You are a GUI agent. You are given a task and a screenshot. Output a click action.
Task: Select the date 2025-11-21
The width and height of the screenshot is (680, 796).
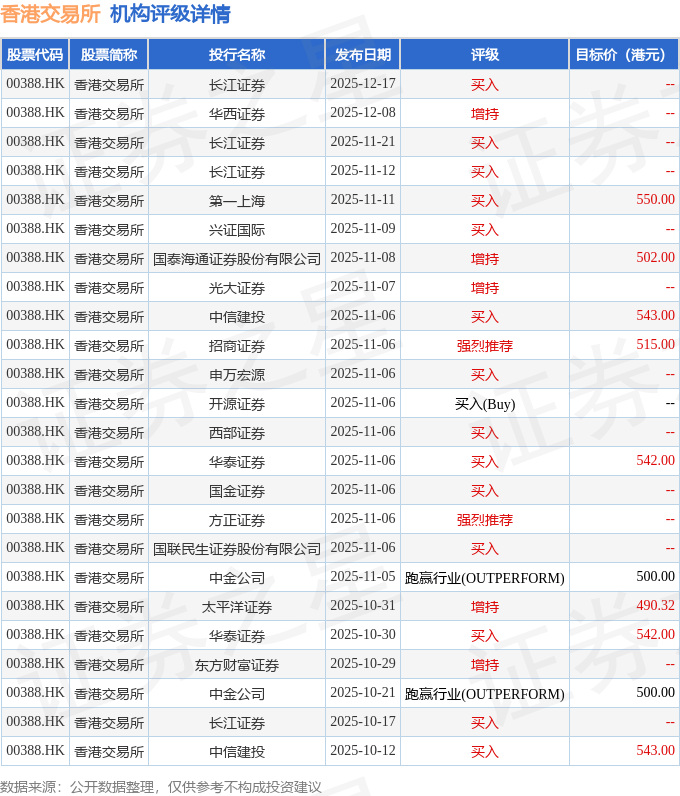pyautogui.click(x=363, y=142)
